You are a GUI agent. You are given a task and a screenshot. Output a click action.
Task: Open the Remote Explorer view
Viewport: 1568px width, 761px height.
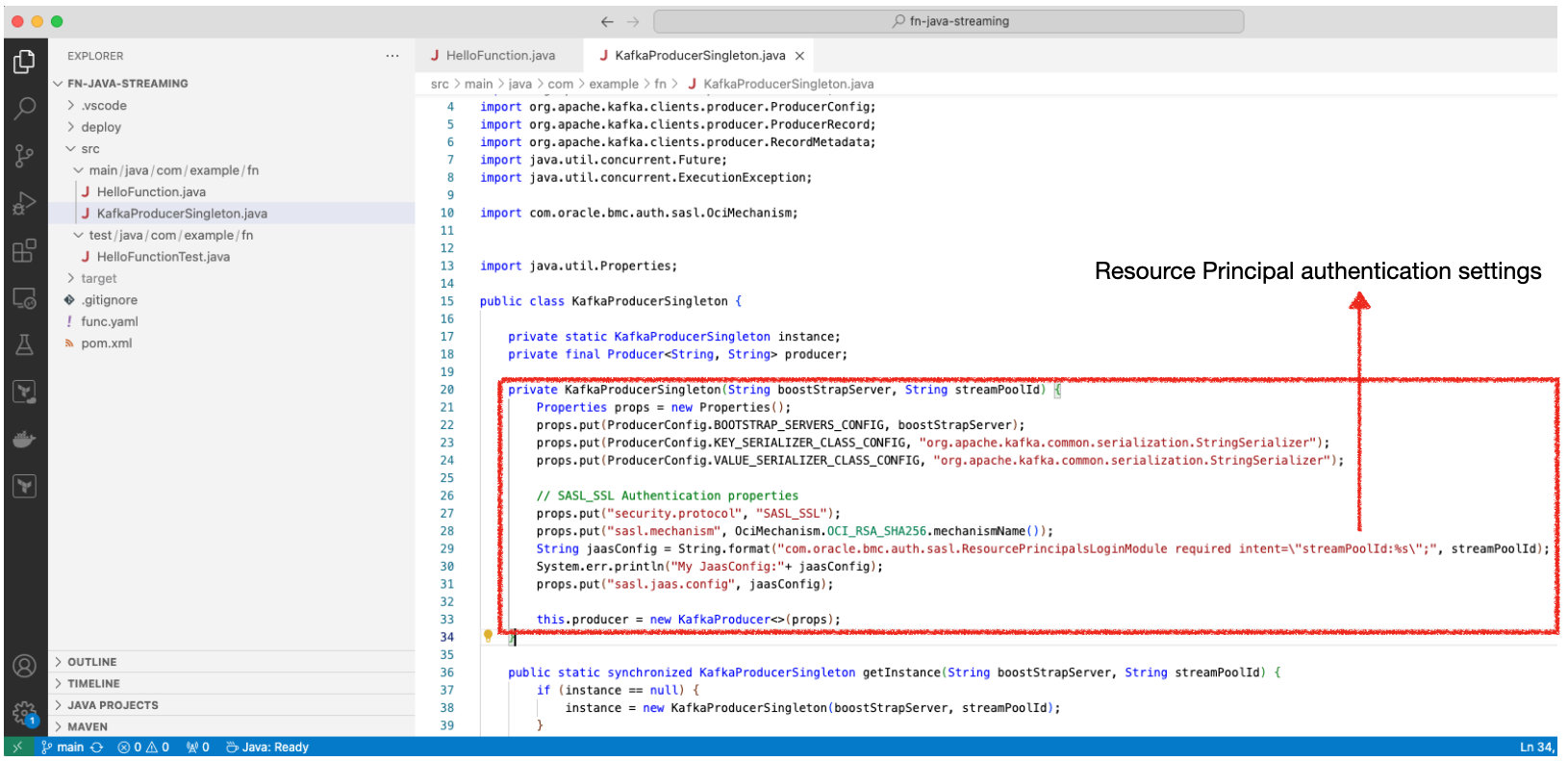click(x=25, y=298)
